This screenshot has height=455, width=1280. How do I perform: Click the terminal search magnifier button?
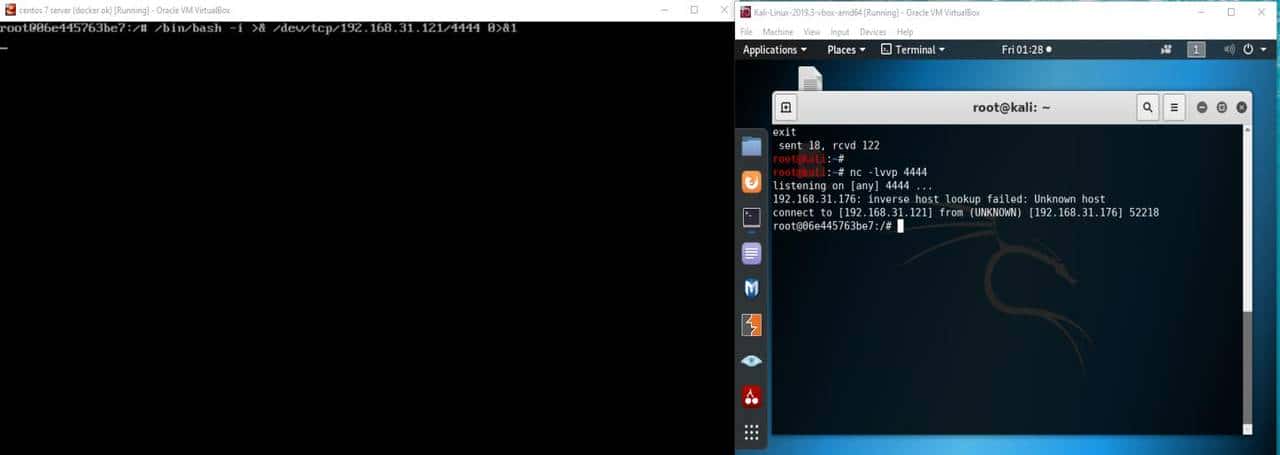coord(1148,107)
